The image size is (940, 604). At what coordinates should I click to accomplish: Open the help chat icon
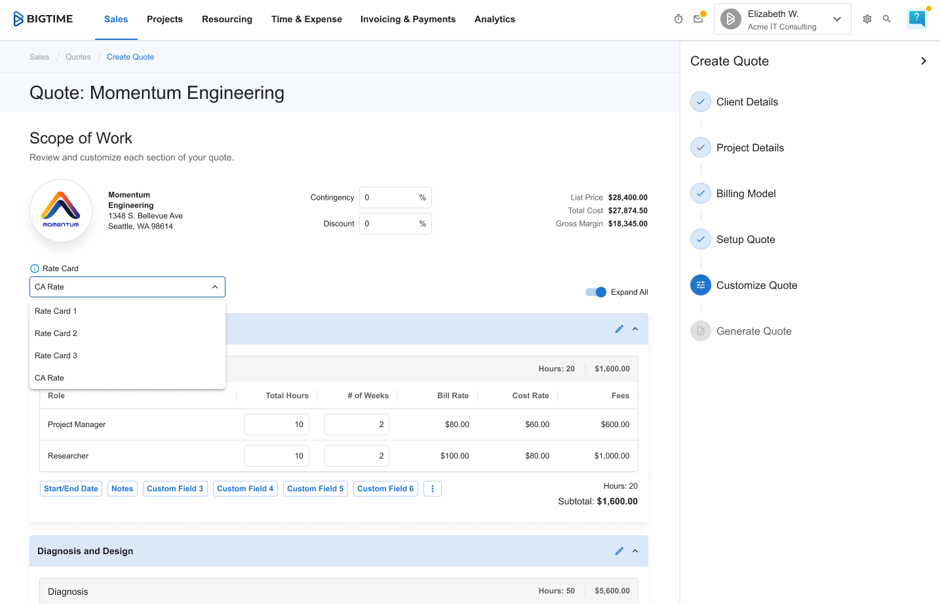916,18
